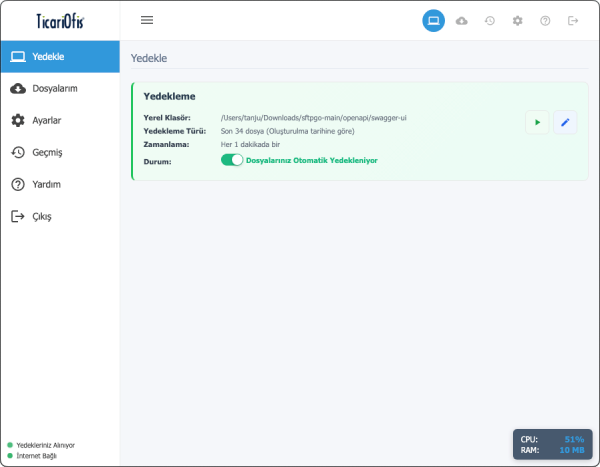600x467 pixels.
Task: Open Yedekle in the sidebar
Action: tap(59, 56)
